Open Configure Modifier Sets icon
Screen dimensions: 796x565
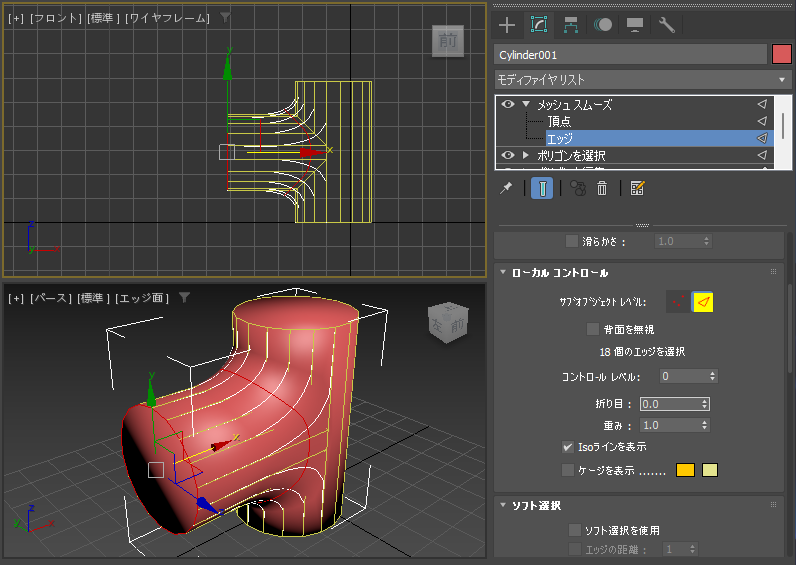(x=637, y=188)
